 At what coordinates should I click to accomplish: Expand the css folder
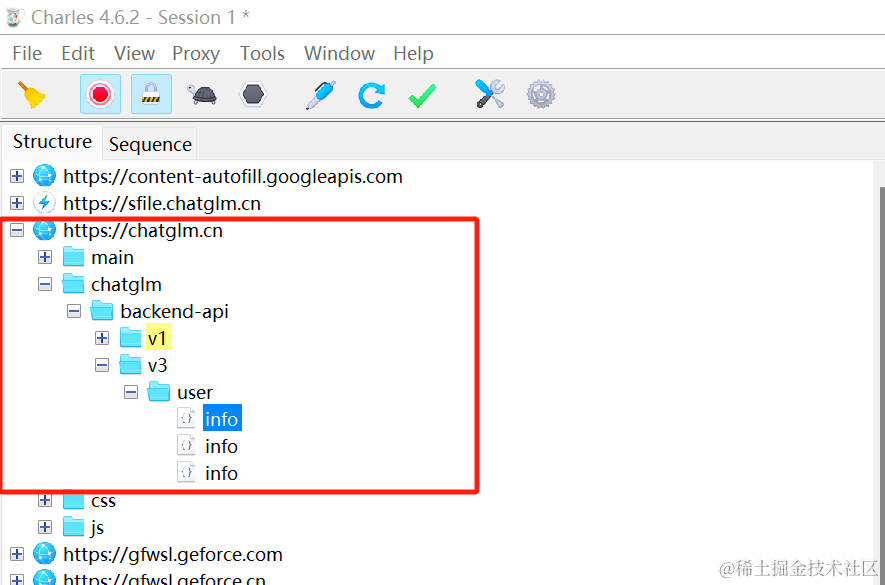click(45, 500)
